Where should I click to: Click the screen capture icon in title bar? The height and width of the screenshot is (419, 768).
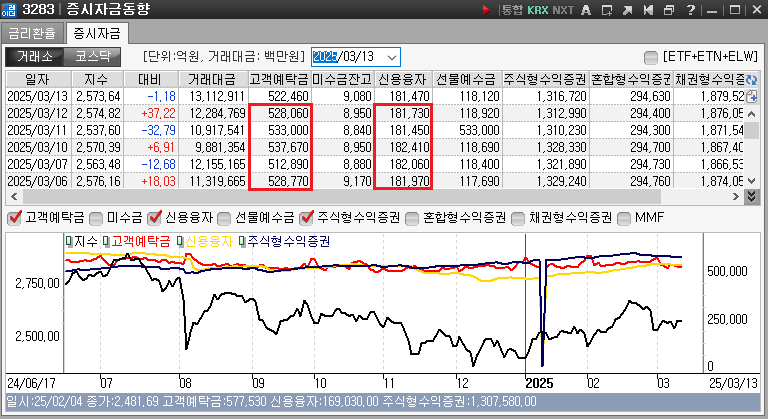pyautogui.click(x=607, y=10)
